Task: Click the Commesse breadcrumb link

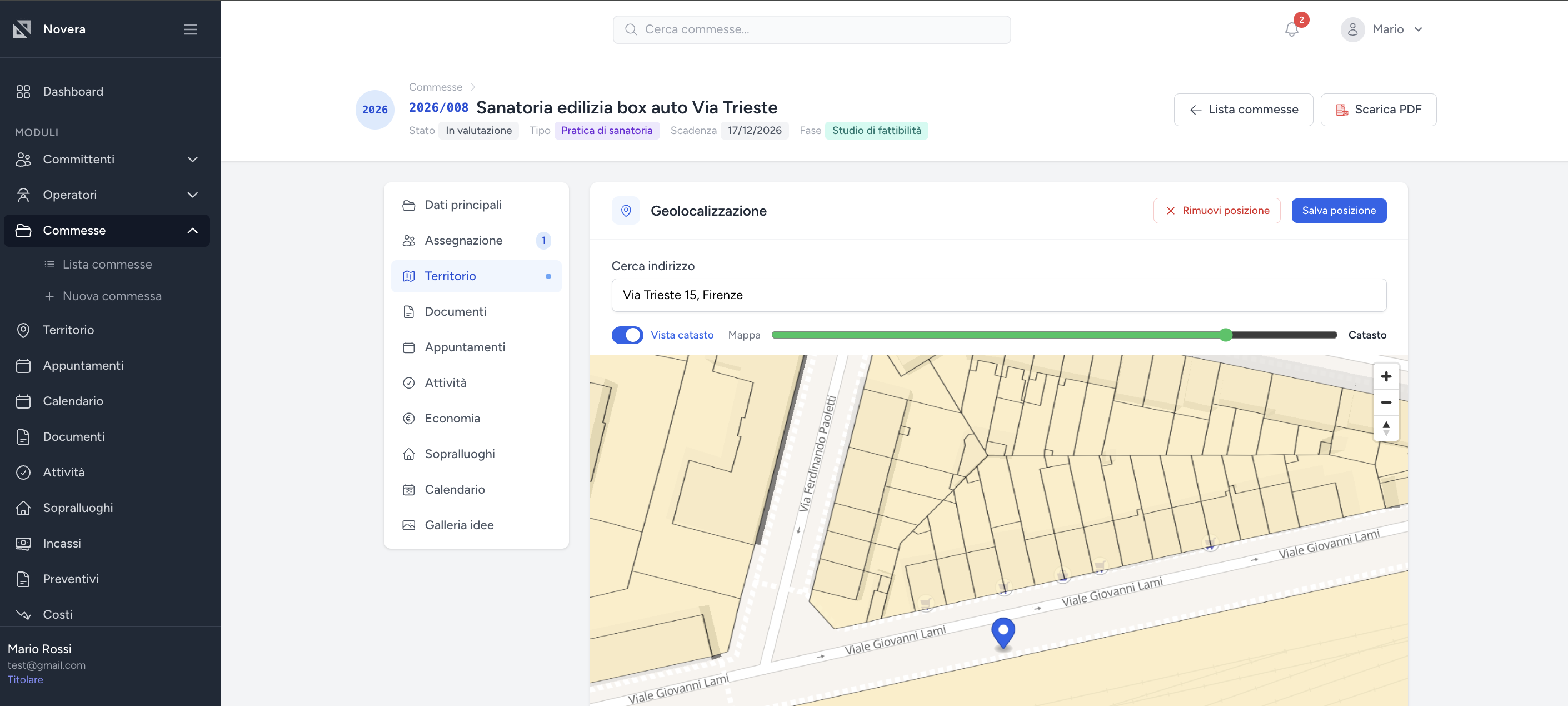Action: [435, 87]
